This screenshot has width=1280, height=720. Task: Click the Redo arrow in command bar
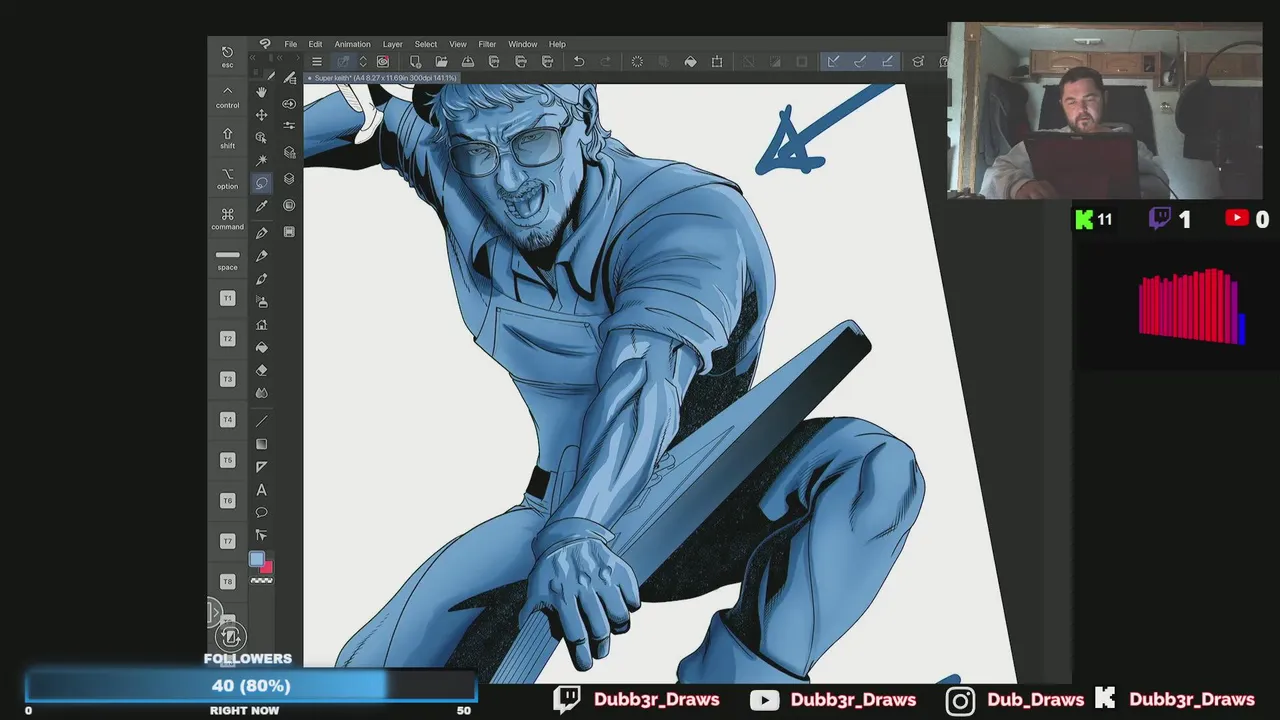pos(605,61)
